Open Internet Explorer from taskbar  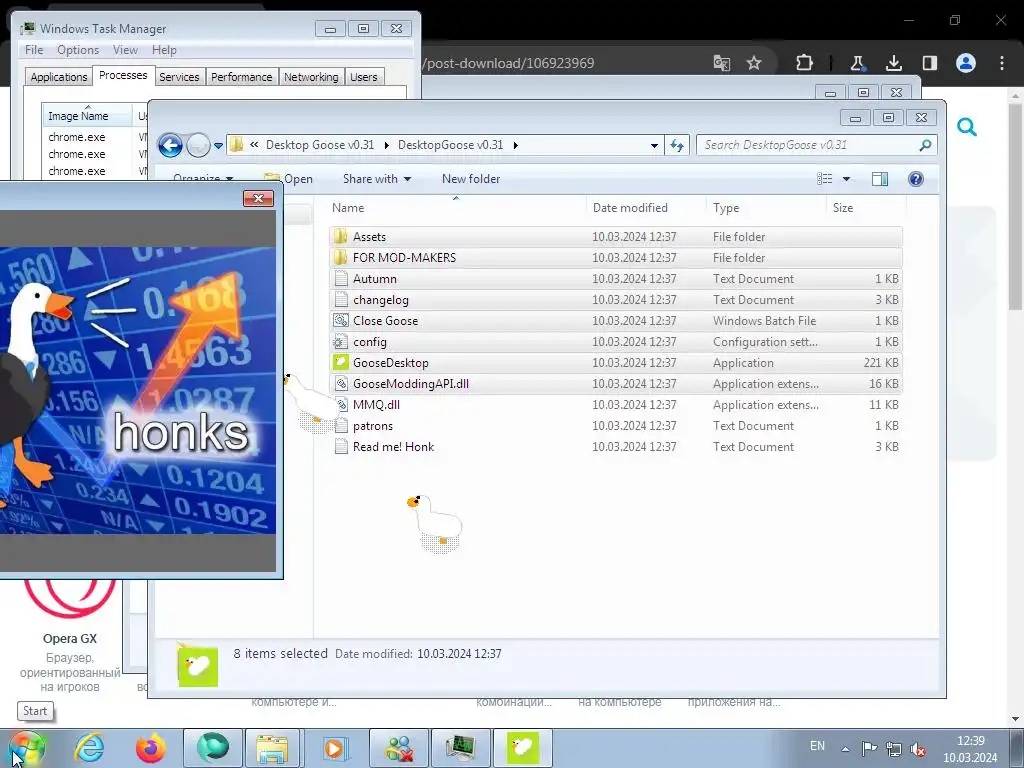(89, 748)
